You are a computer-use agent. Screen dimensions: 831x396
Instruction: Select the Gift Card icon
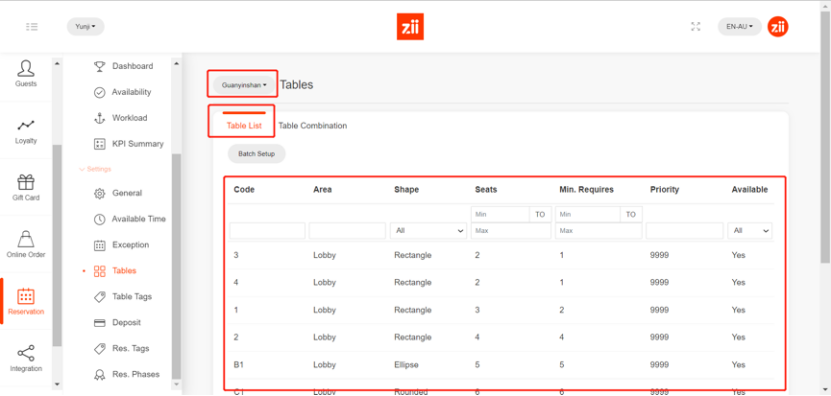(26, 182)
